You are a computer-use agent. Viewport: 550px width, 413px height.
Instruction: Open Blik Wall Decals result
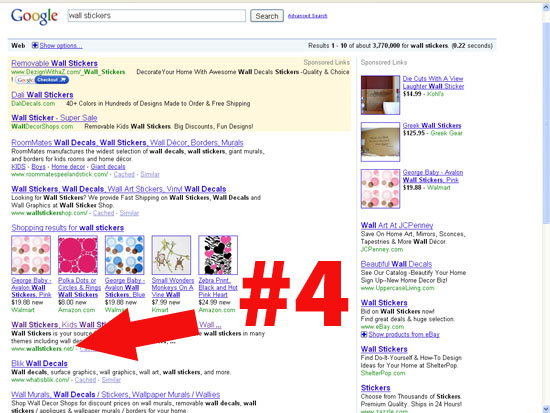[39, 364]
